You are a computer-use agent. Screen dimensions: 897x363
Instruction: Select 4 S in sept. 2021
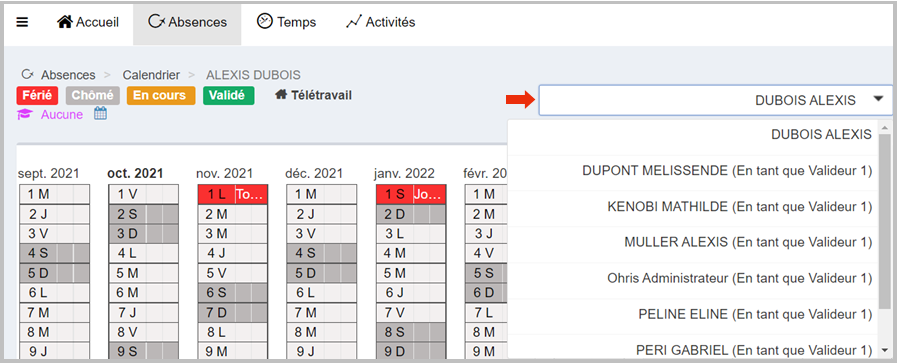54,253
